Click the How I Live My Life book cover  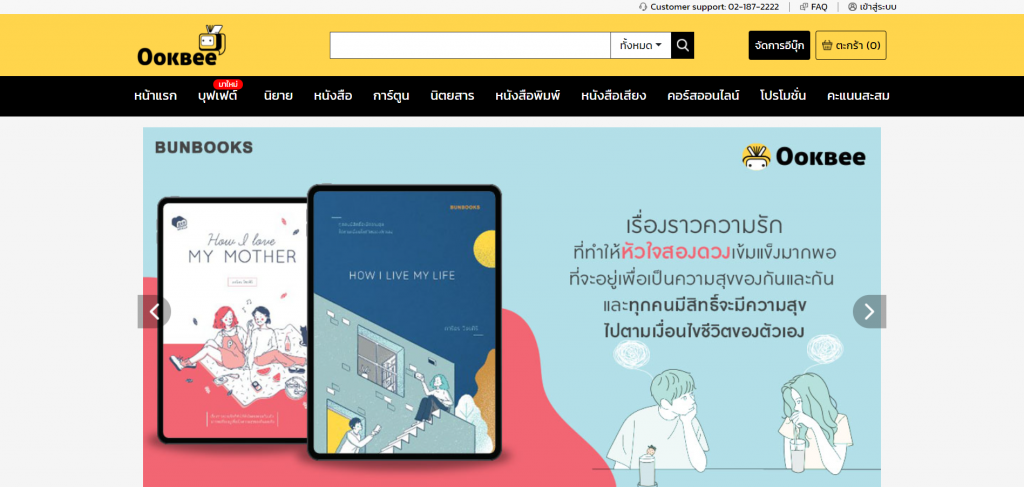coord(404,322)
